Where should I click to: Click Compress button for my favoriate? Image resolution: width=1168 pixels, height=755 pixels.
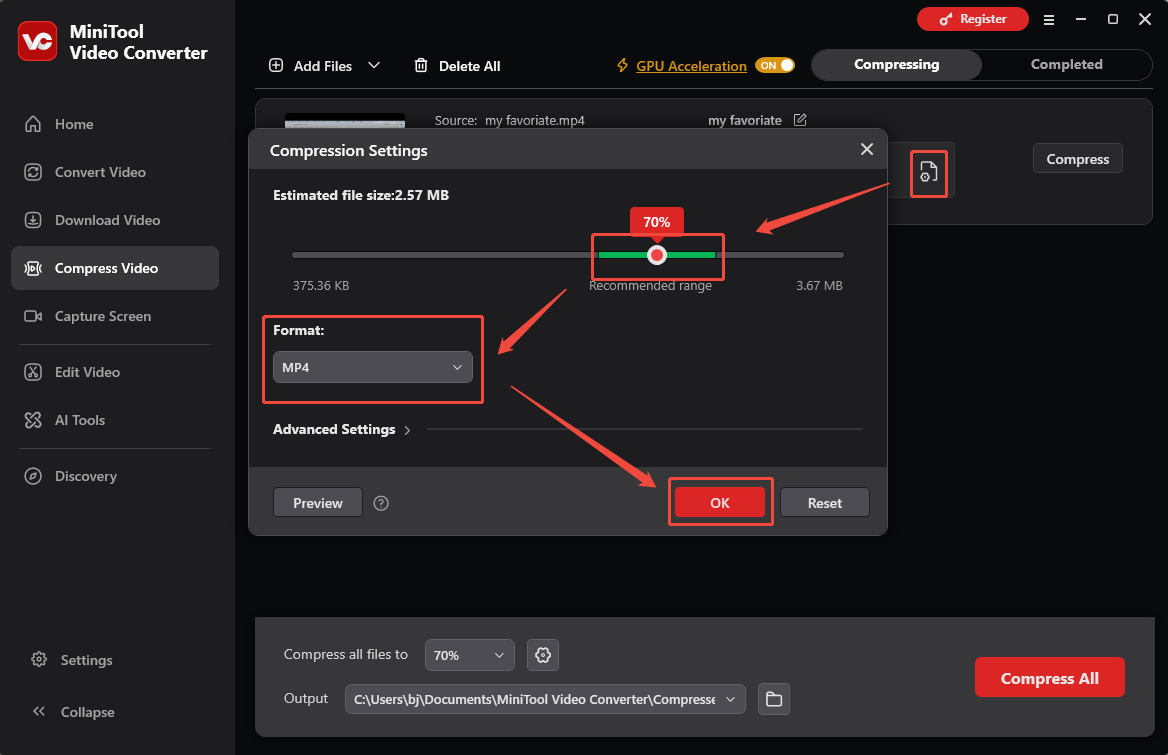point(1077,159)
